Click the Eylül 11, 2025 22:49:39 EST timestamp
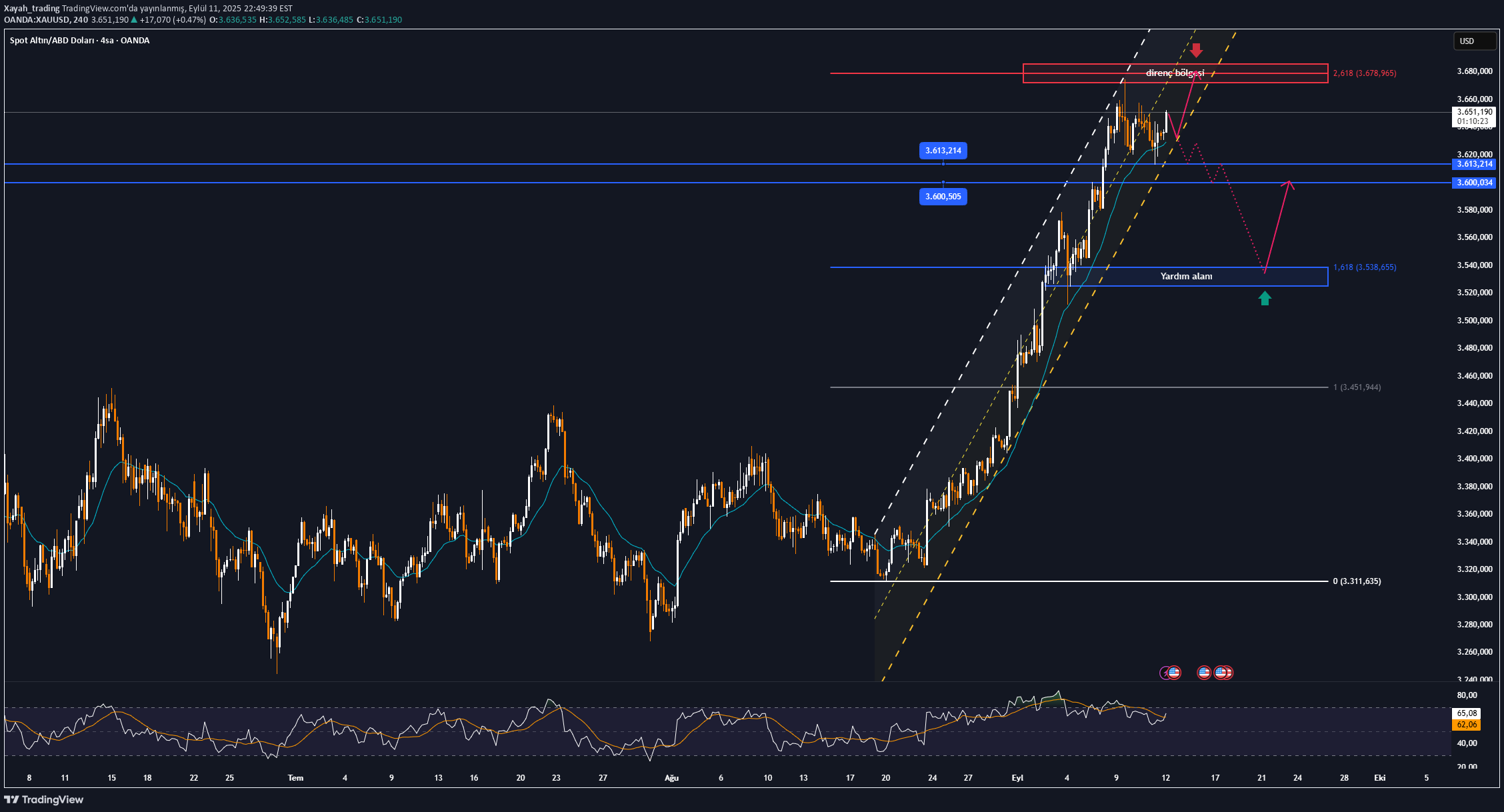Screen dimensions: 1504x812 [x=241, y=9]
